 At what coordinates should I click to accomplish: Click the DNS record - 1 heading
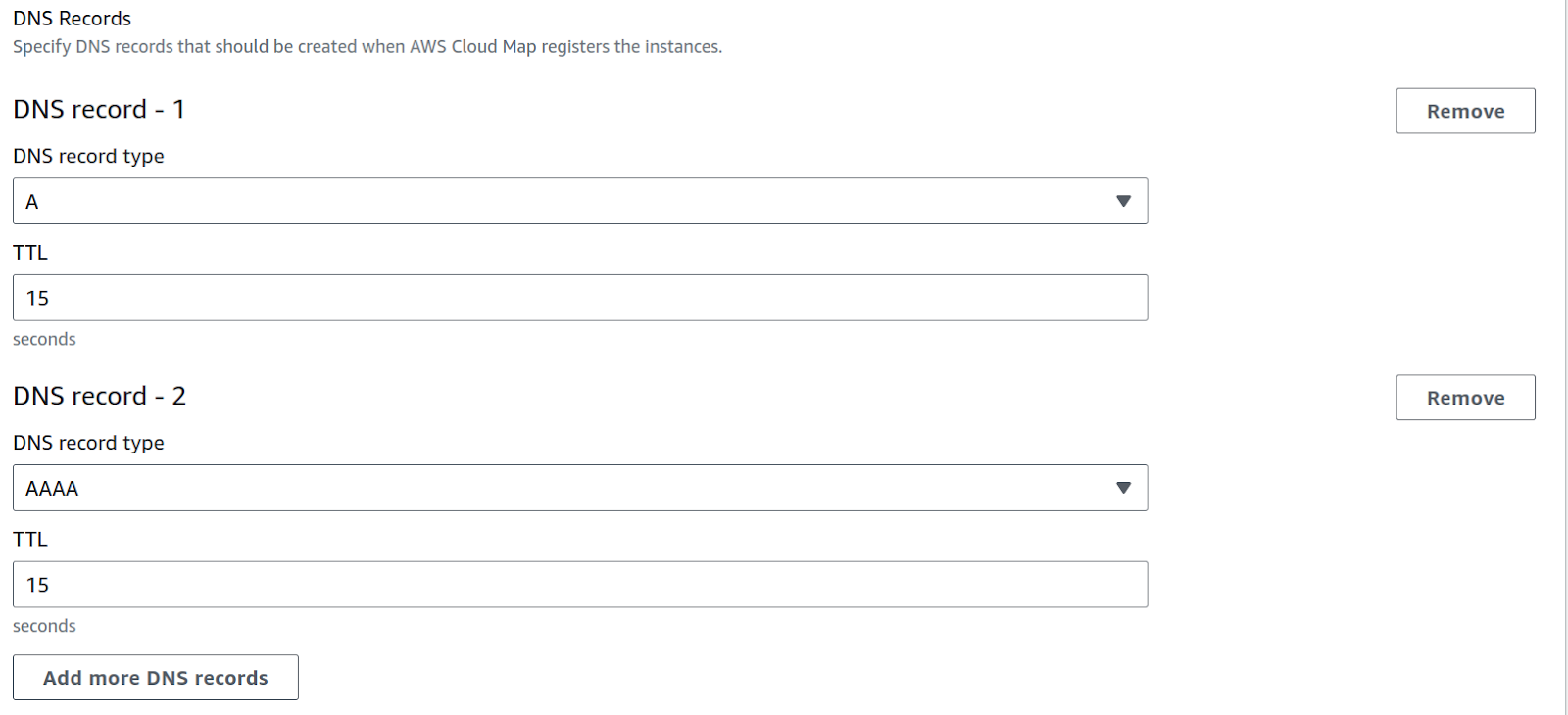click(98, 109)
